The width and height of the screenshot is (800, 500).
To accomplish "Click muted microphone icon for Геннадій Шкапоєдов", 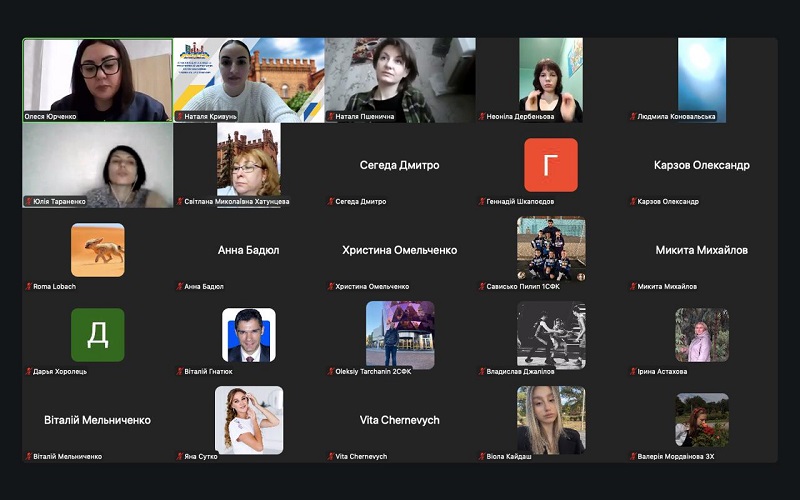I will pyautogui.click(x=482, y=201).
